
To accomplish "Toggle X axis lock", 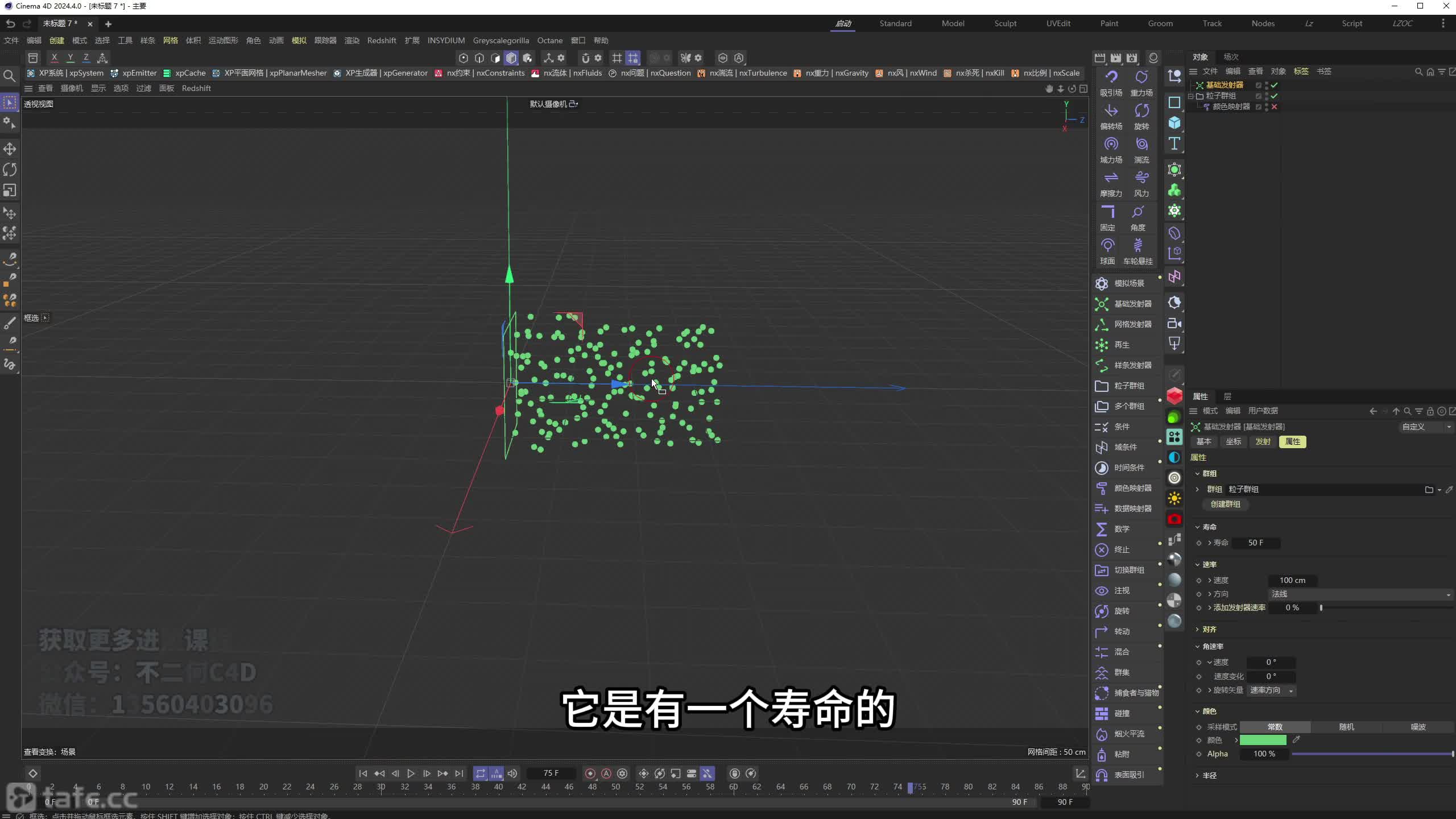I will tap(54, 57).
